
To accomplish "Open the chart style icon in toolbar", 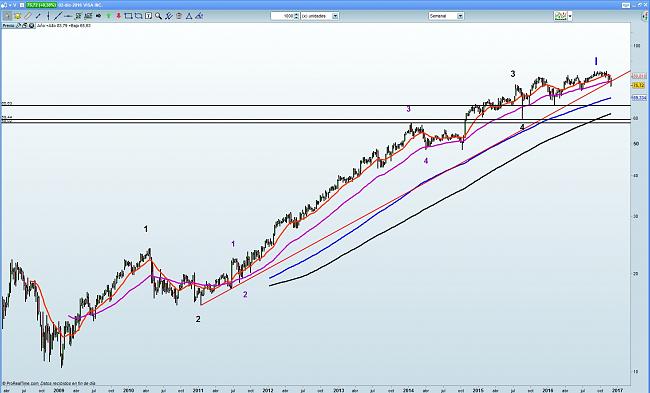I will (x=561, y=16).
